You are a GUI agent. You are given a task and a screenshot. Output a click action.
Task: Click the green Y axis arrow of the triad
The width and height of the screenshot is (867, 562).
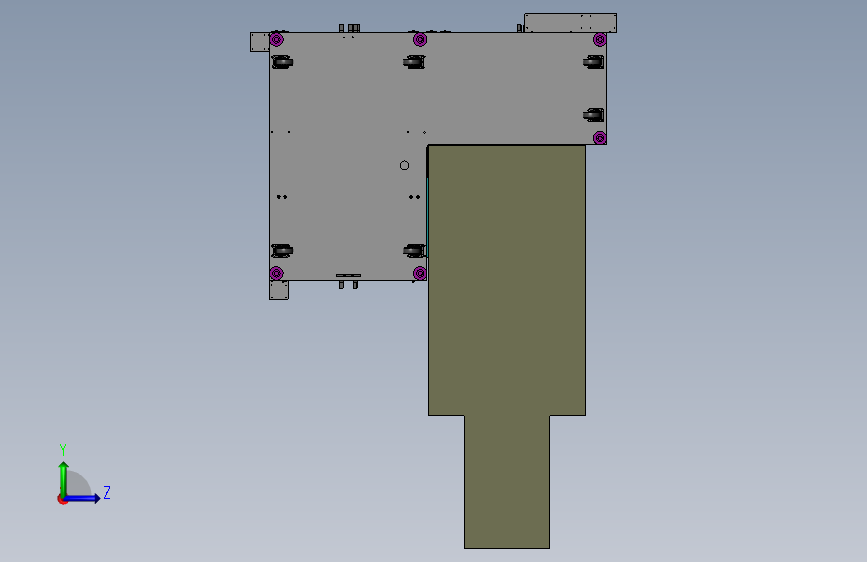64,479
